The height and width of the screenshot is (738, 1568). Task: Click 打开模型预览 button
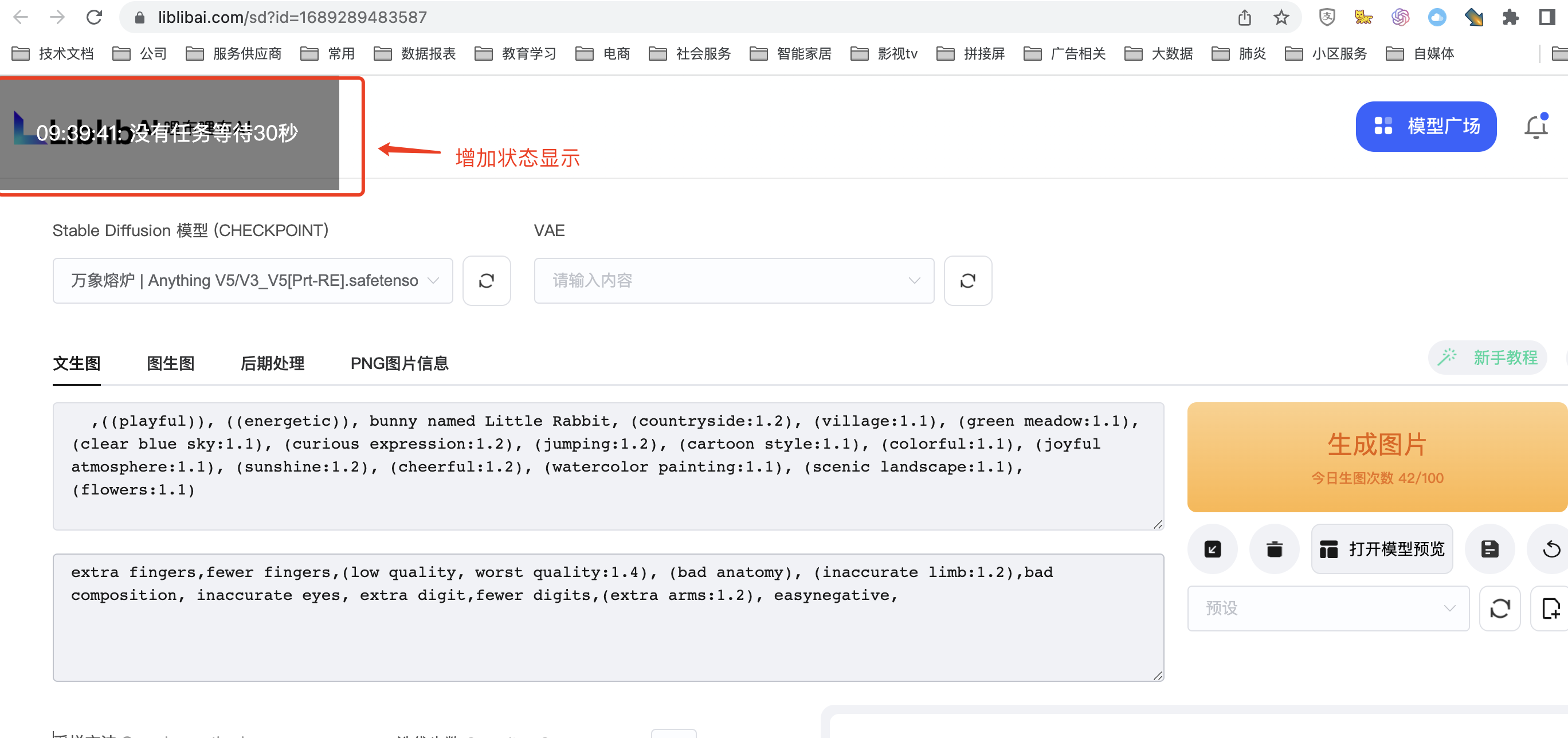(x=1381, y=549)
